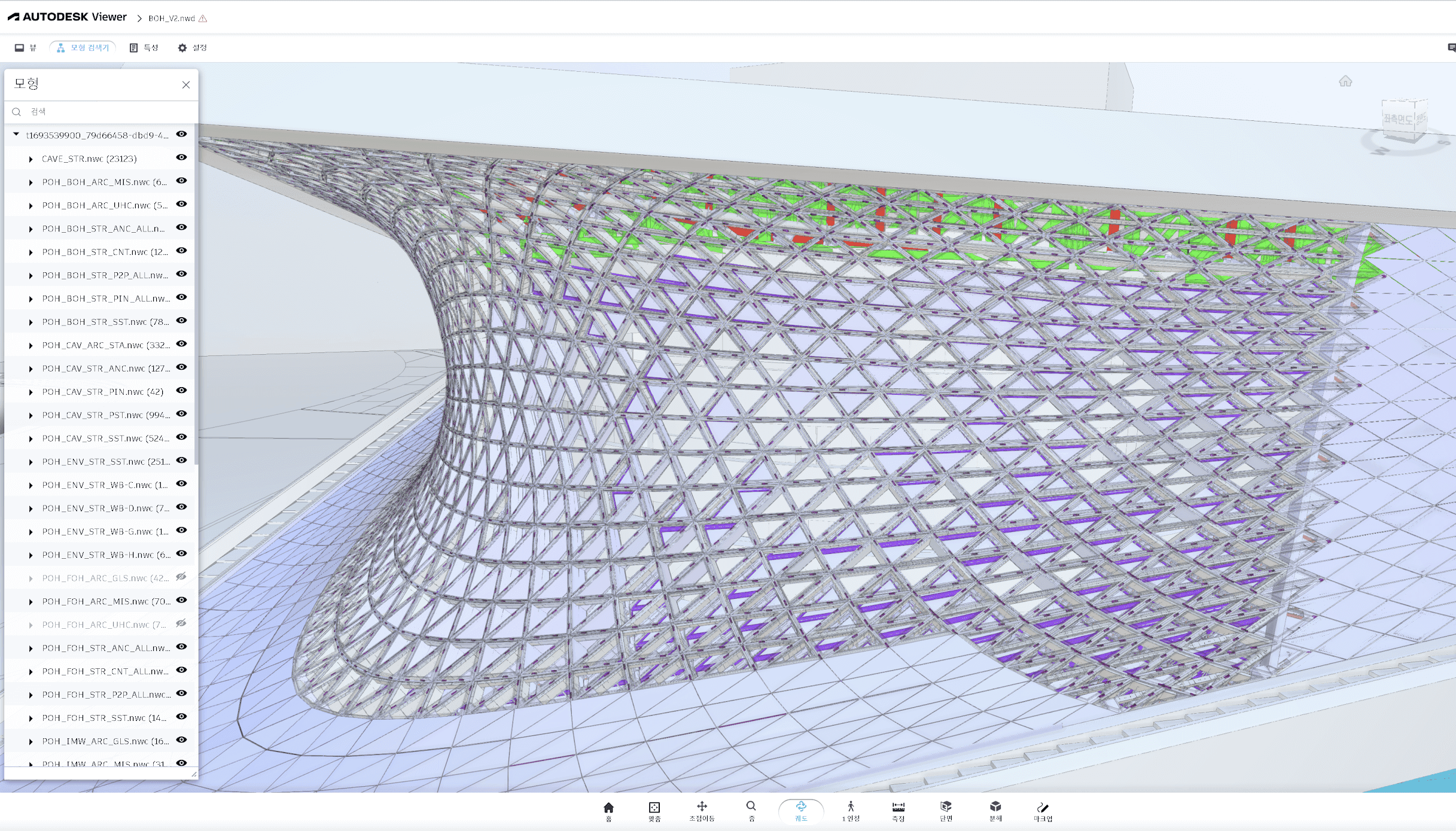1456x831 pixels.
Task: Switch to First Person (1인칭) walk mode
Action: tap(851, 811)
